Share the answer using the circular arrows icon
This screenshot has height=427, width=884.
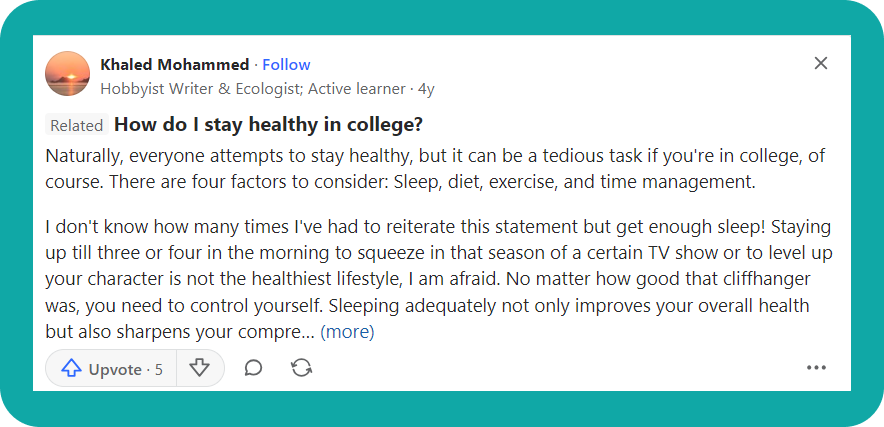(x=301, y=368)
